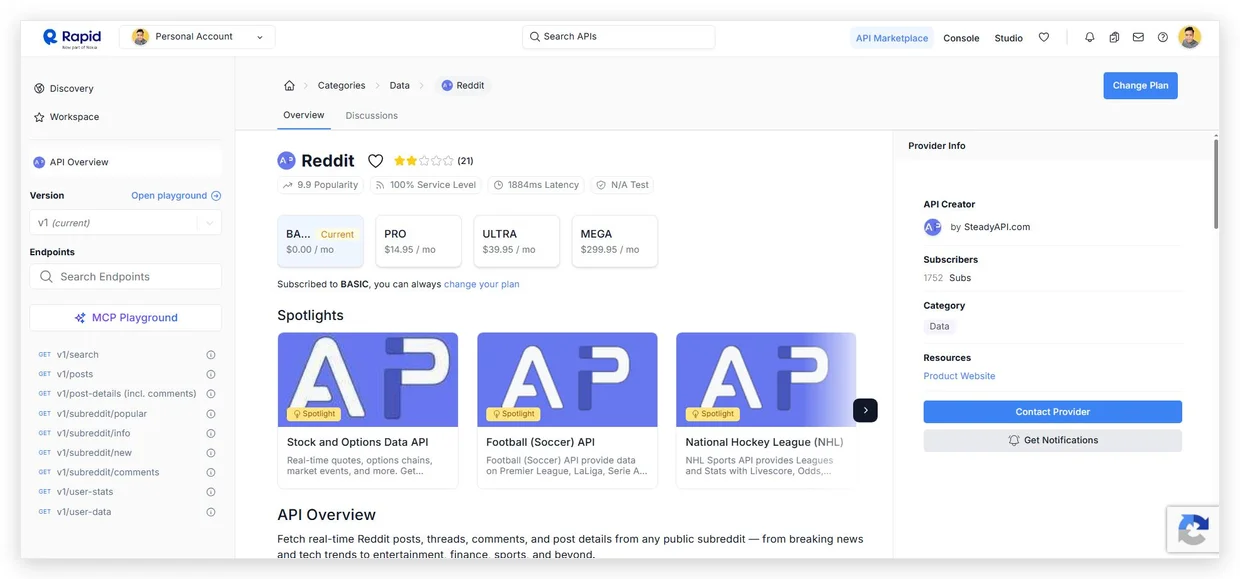Click Discovery in the sidebar
The width and height of the screenshot is (1240, 579).
71,88
